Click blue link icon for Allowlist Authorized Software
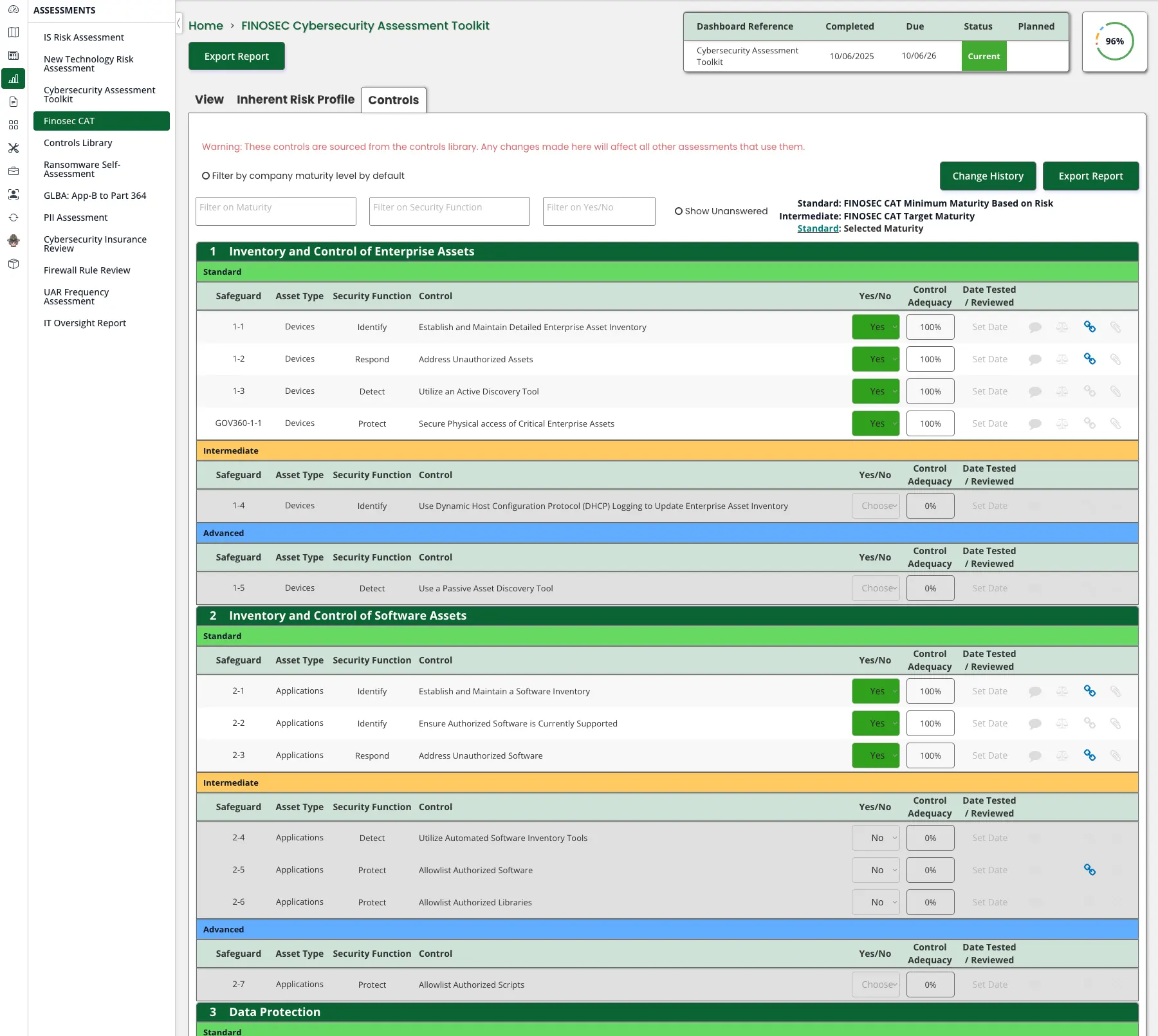This screenshot has width=1158, height=1036. 1090,870
